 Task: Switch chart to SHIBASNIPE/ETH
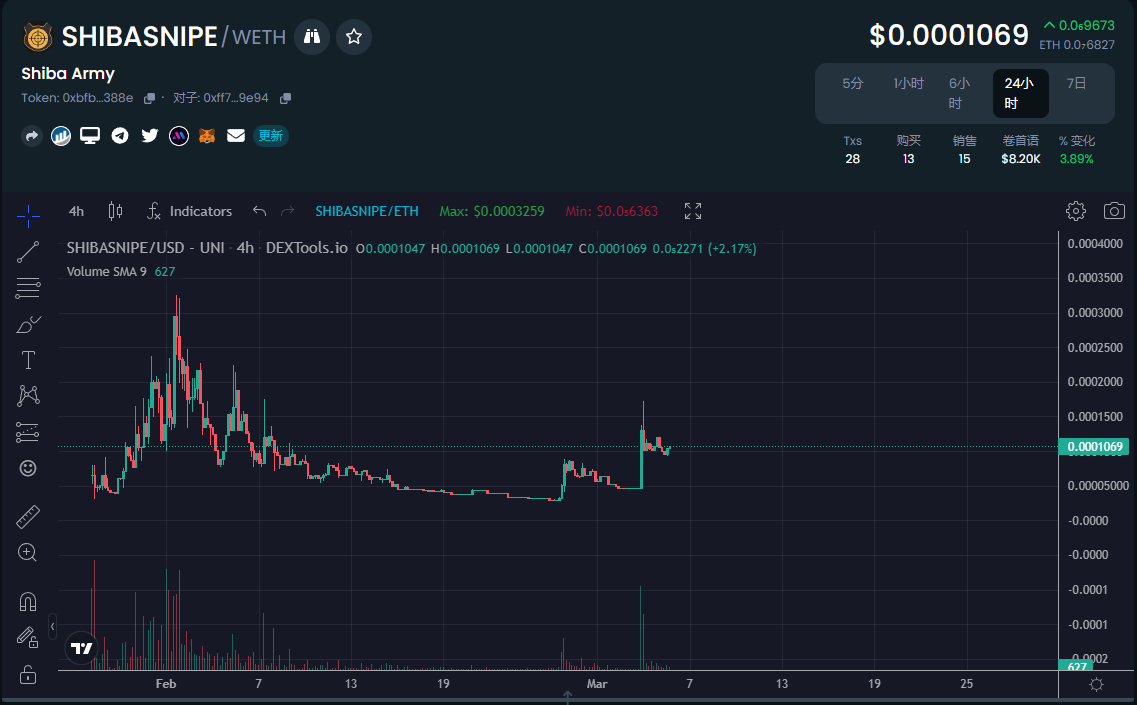coord(367,211)
